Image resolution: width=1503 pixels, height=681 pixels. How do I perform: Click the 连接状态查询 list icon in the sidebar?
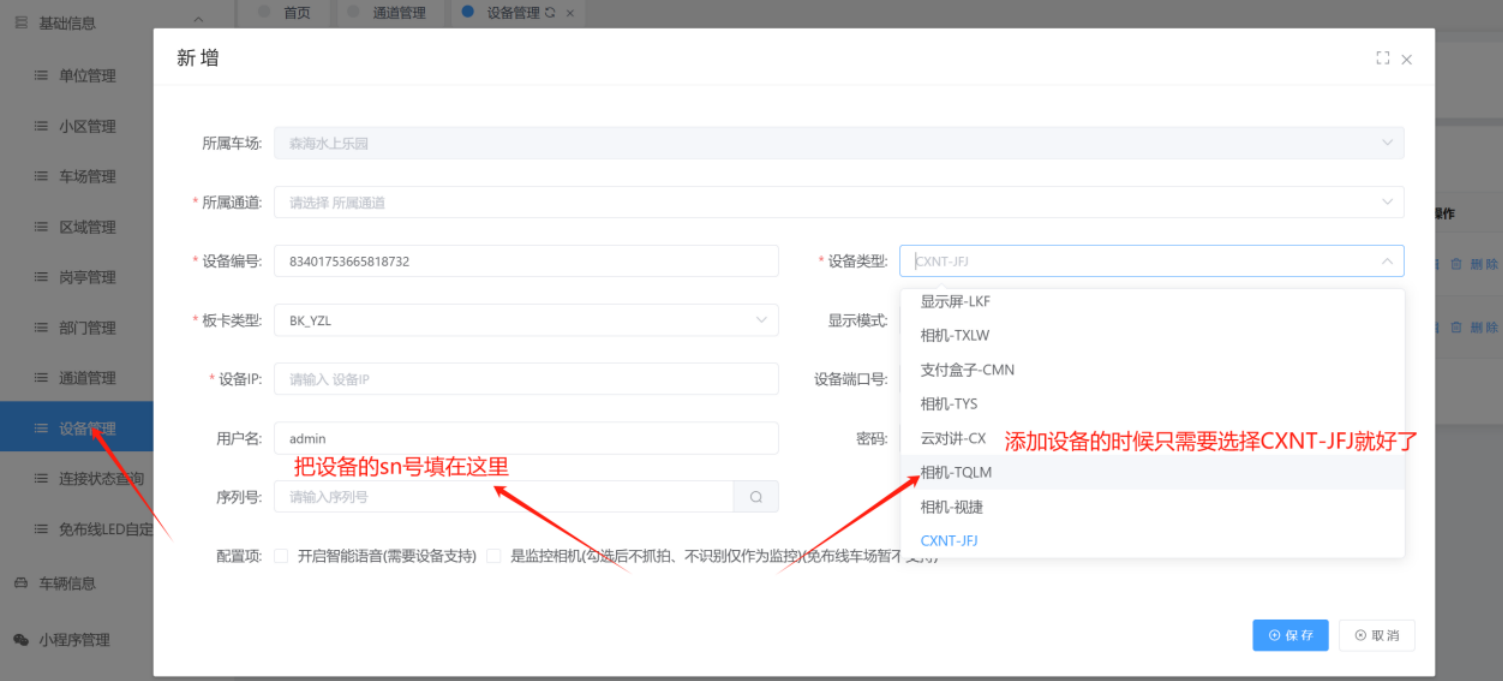tap(41, 478)
